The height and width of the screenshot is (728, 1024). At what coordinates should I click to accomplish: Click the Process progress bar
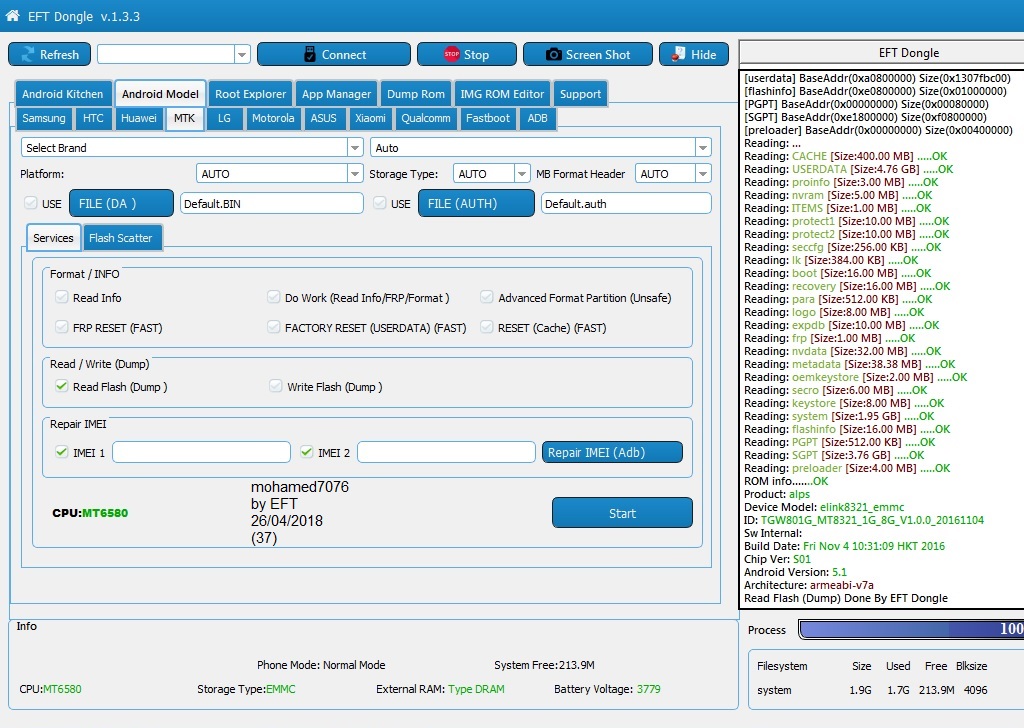(x=911, y=629)
